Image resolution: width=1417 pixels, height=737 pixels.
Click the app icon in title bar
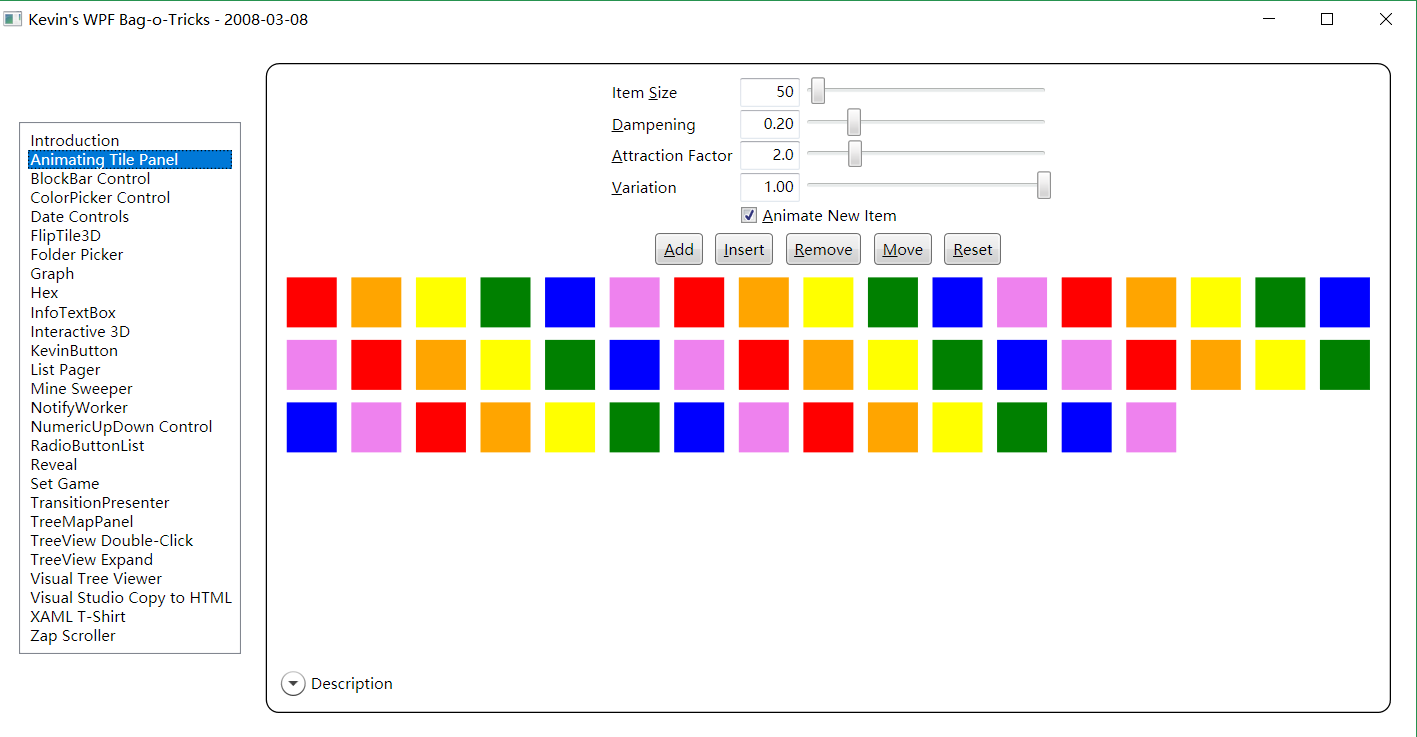tap(13, 19)
